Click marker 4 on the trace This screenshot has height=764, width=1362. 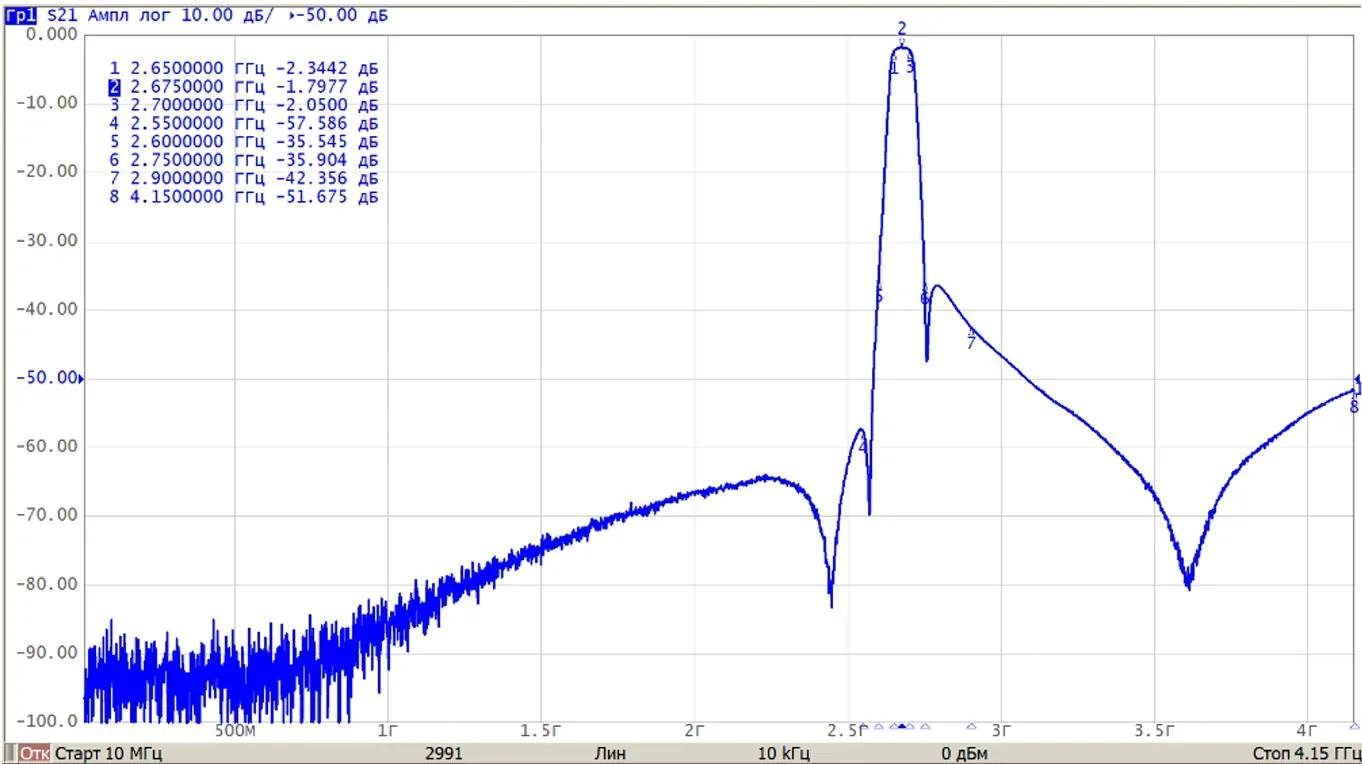pyautogui.click(x=862, y=446)
